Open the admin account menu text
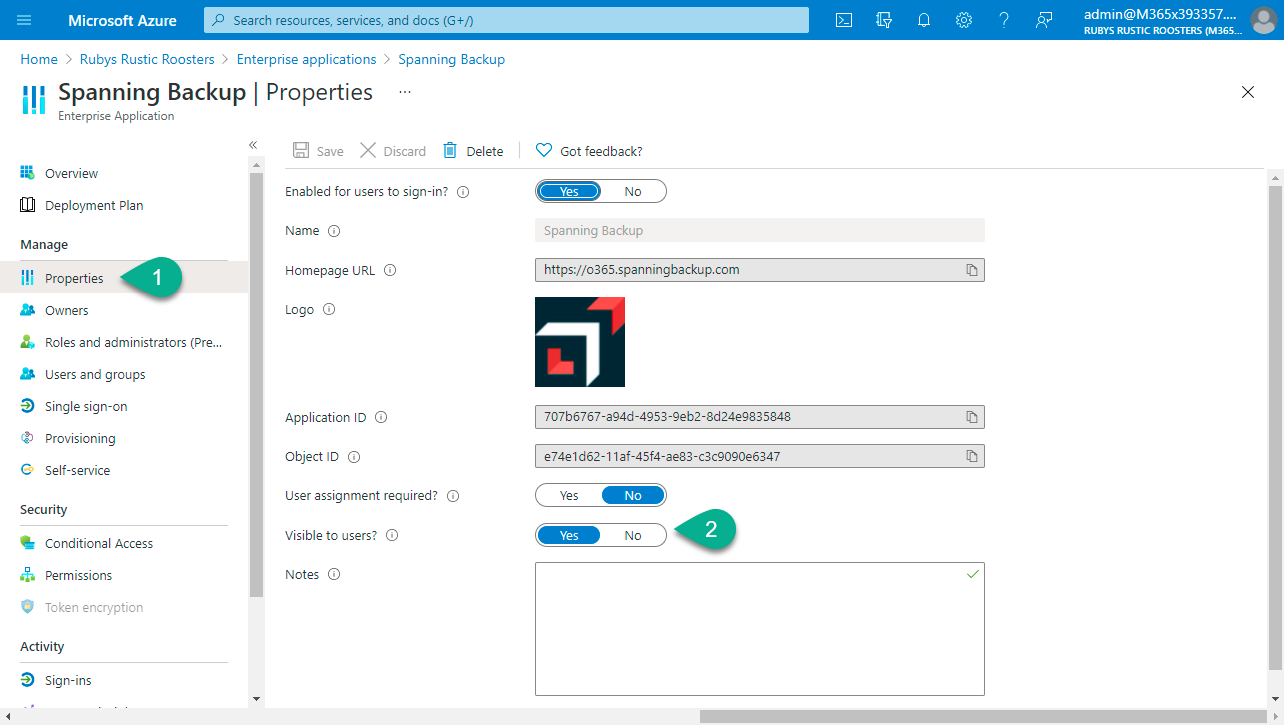The height and width of the screenshot is (725, 1284). click(1163, 20)
